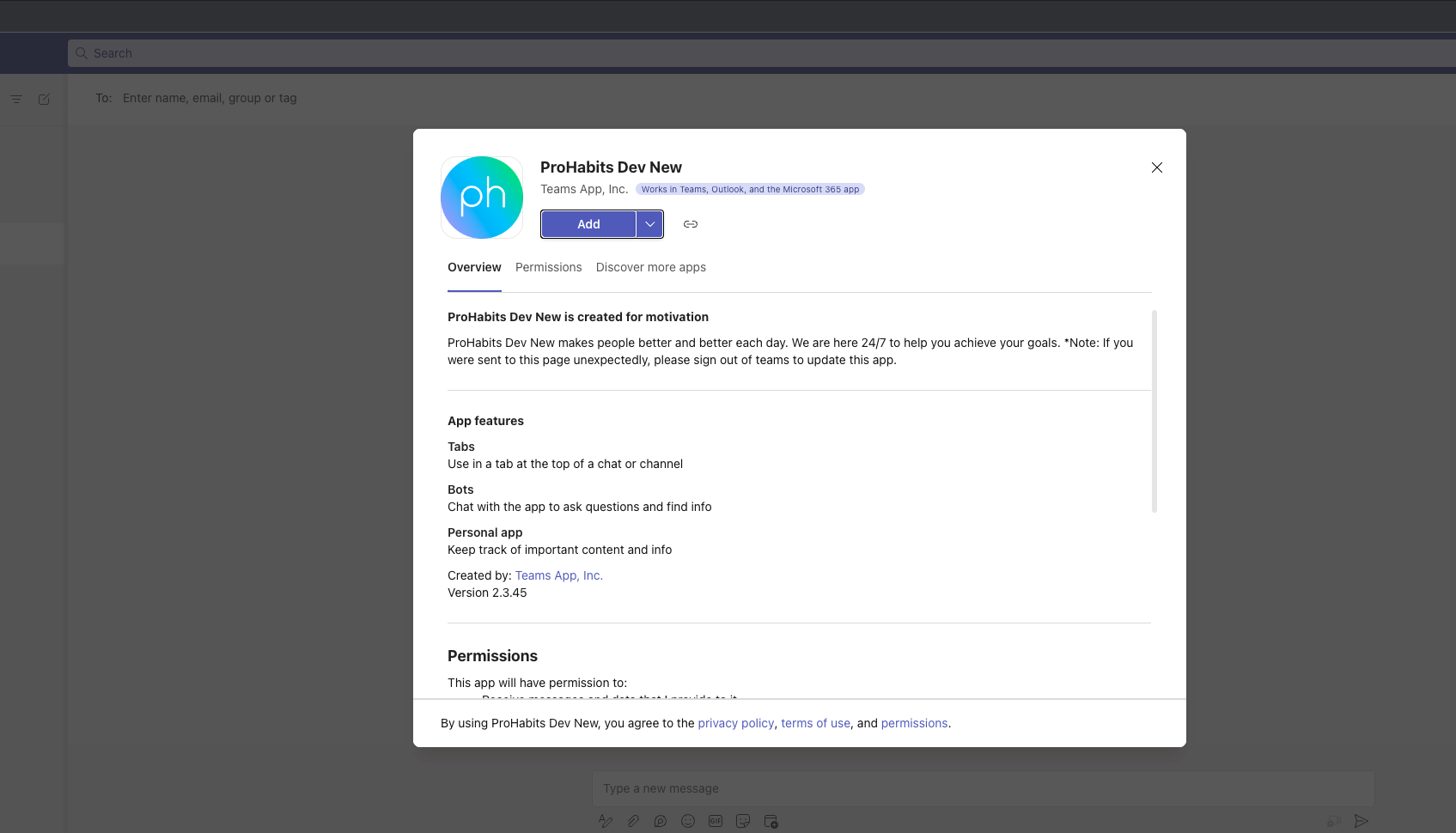This screenshot has height=833, width=1456.
Task: Start a new chat with the compose icon
Action: click(44, 99)
